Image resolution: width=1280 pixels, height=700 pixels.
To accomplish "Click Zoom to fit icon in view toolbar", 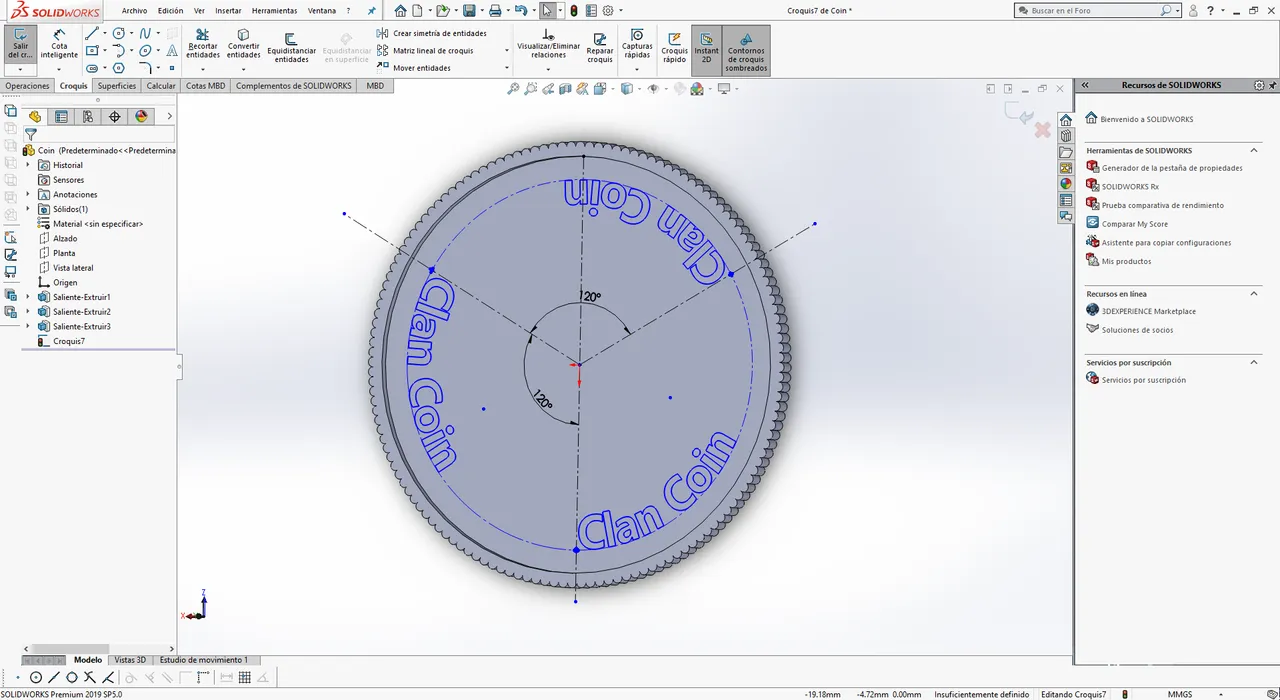I will pos(514,89).
